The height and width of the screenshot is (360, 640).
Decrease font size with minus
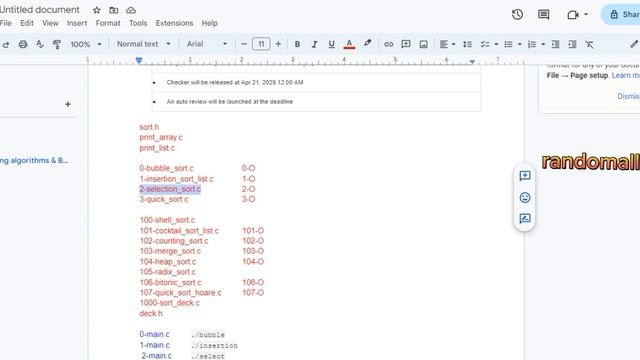click(x=244, y=44)
